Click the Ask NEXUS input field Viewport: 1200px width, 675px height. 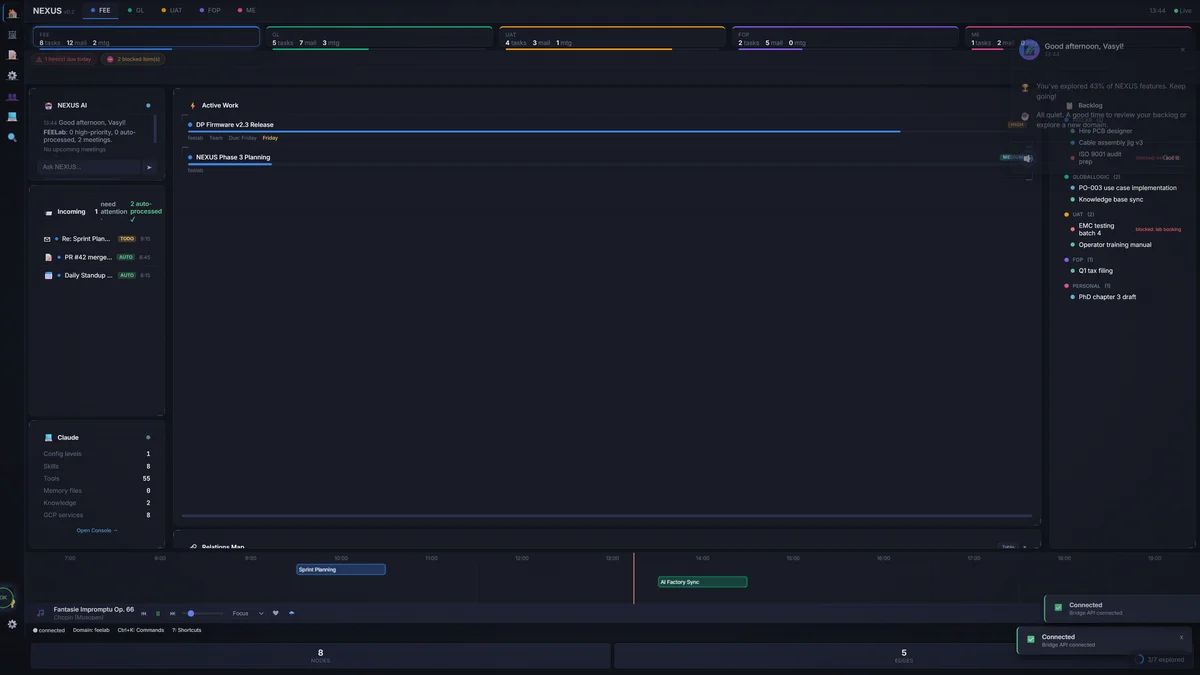coord(90,167)
